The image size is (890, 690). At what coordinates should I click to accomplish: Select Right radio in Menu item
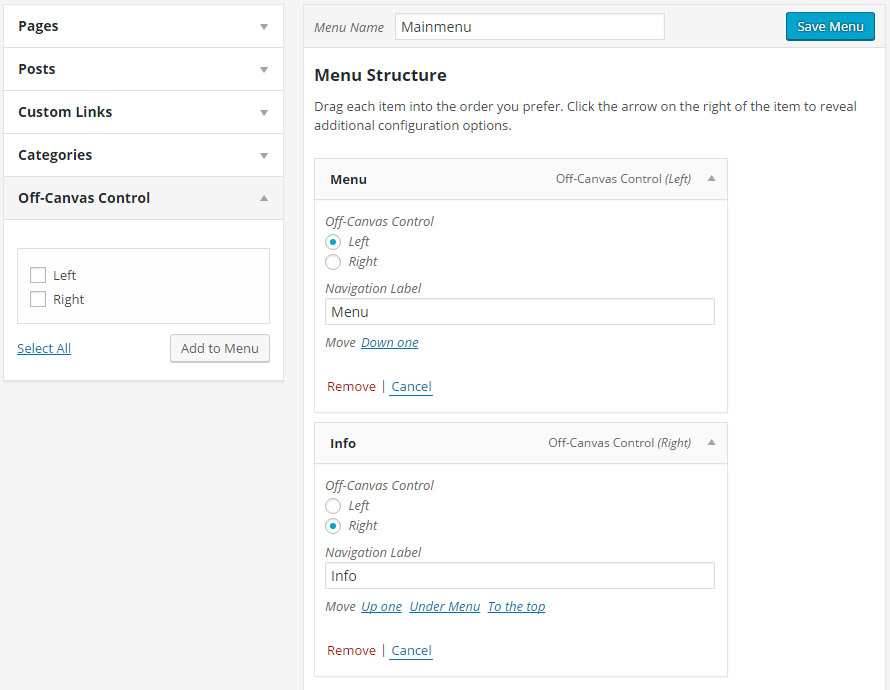333,262
